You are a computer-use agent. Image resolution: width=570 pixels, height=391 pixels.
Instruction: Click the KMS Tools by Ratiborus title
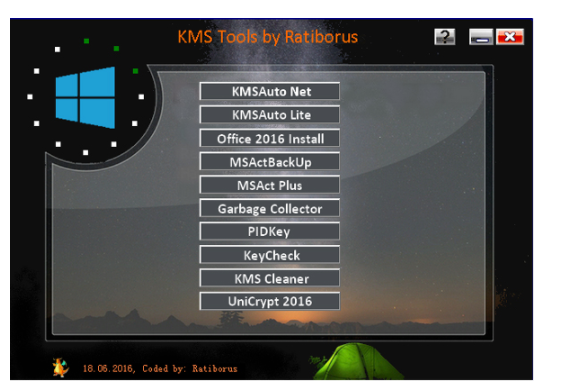click(268, 37)
